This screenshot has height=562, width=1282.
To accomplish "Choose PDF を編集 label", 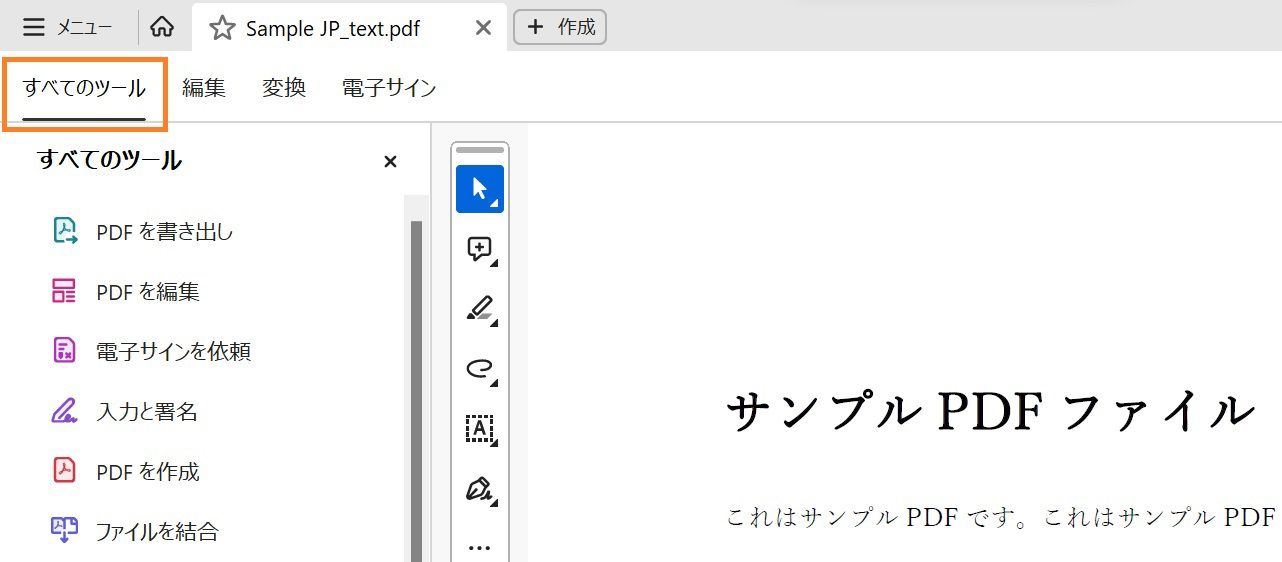I will (148, 292).
